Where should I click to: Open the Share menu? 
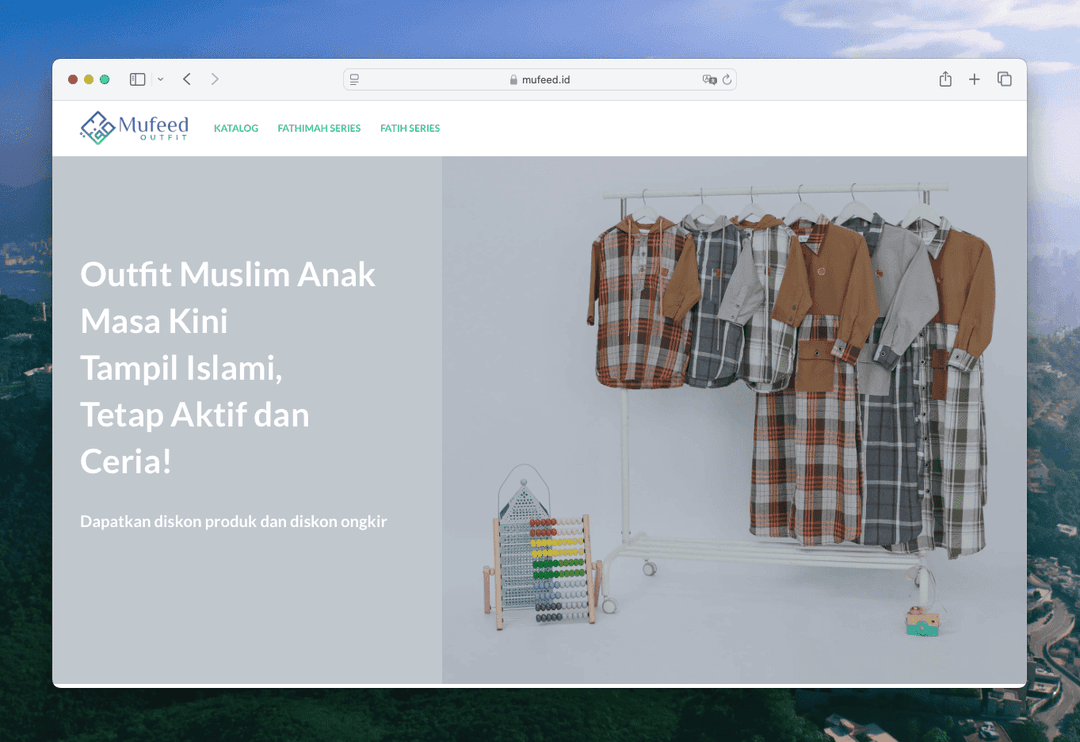(945, 79)
